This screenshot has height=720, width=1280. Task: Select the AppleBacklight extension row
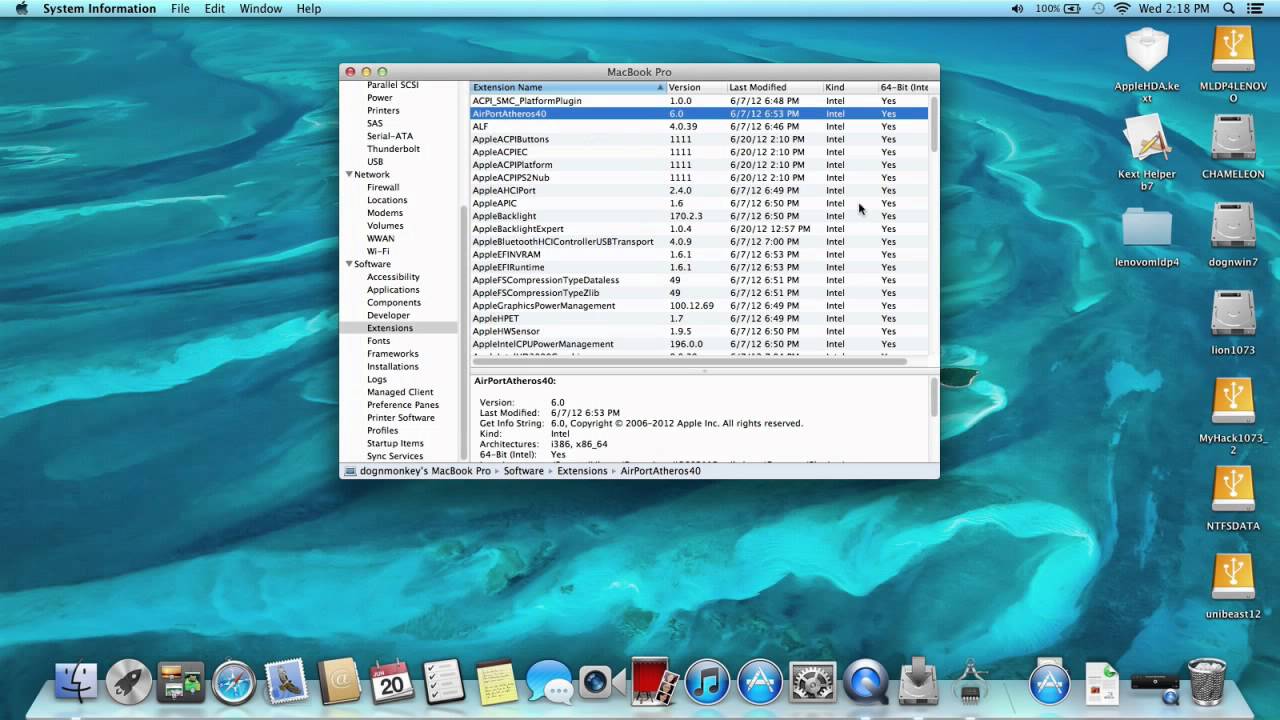coord(699,216)
